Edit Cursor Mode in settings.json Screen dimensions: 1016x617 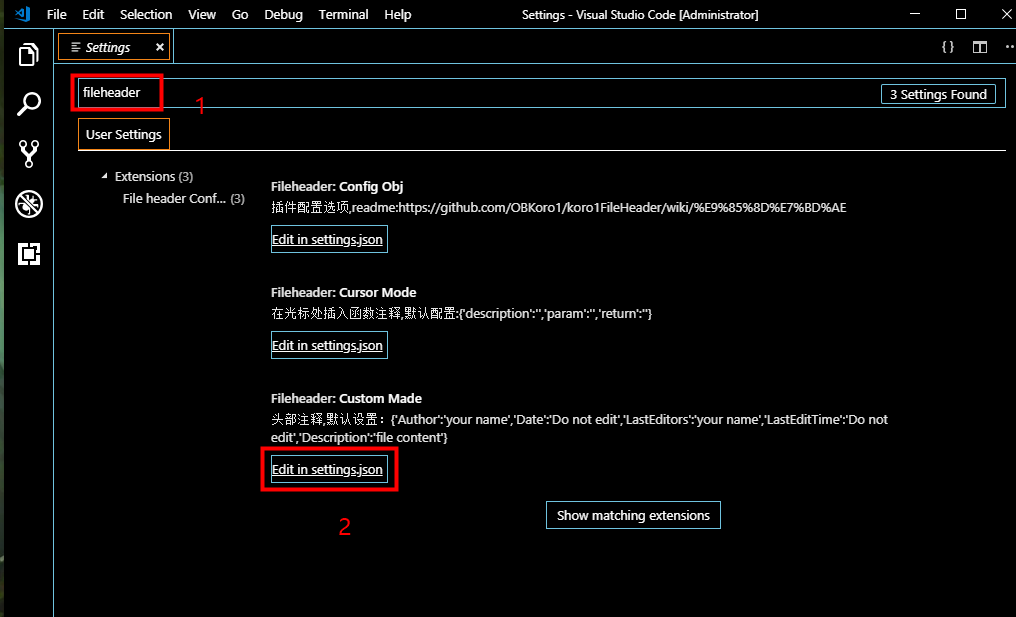[329, 345]
